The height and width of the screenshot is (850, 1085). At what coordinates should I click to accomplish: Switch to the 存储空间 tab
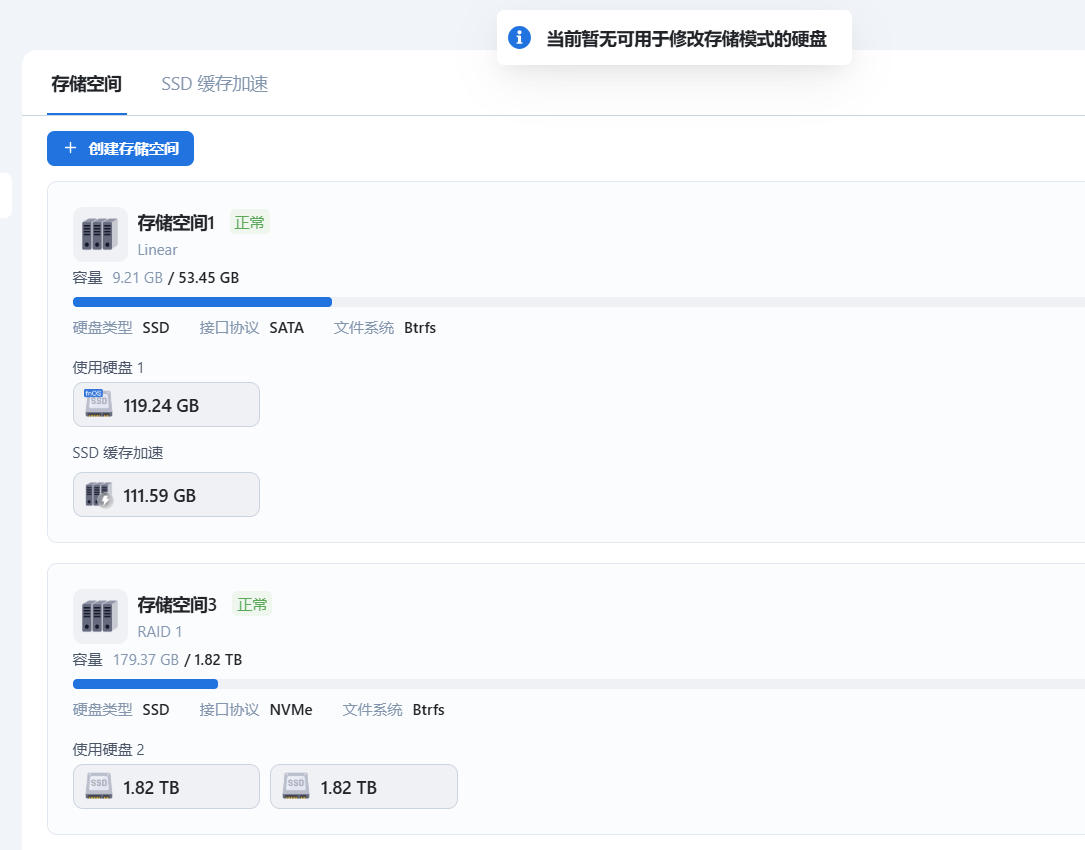[x=86, y=84]
